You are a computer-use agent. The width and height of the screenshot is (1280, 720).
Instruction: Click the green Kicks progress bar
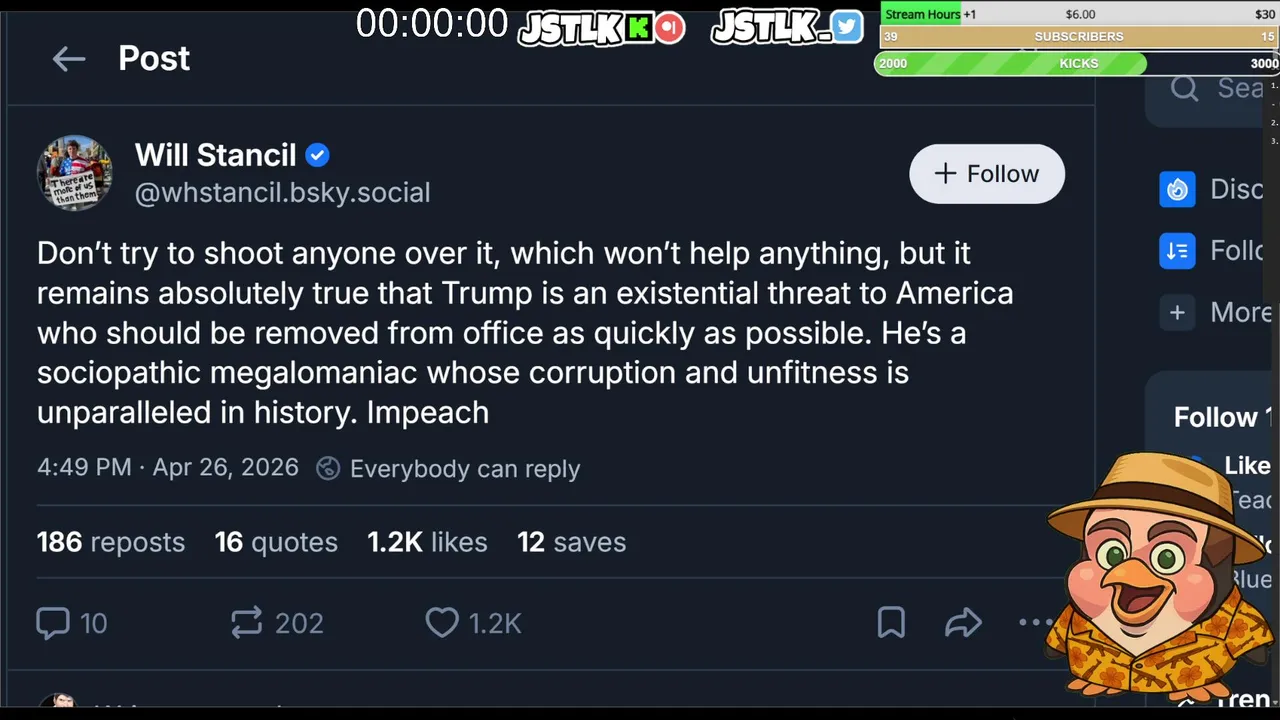(1010, 64)
